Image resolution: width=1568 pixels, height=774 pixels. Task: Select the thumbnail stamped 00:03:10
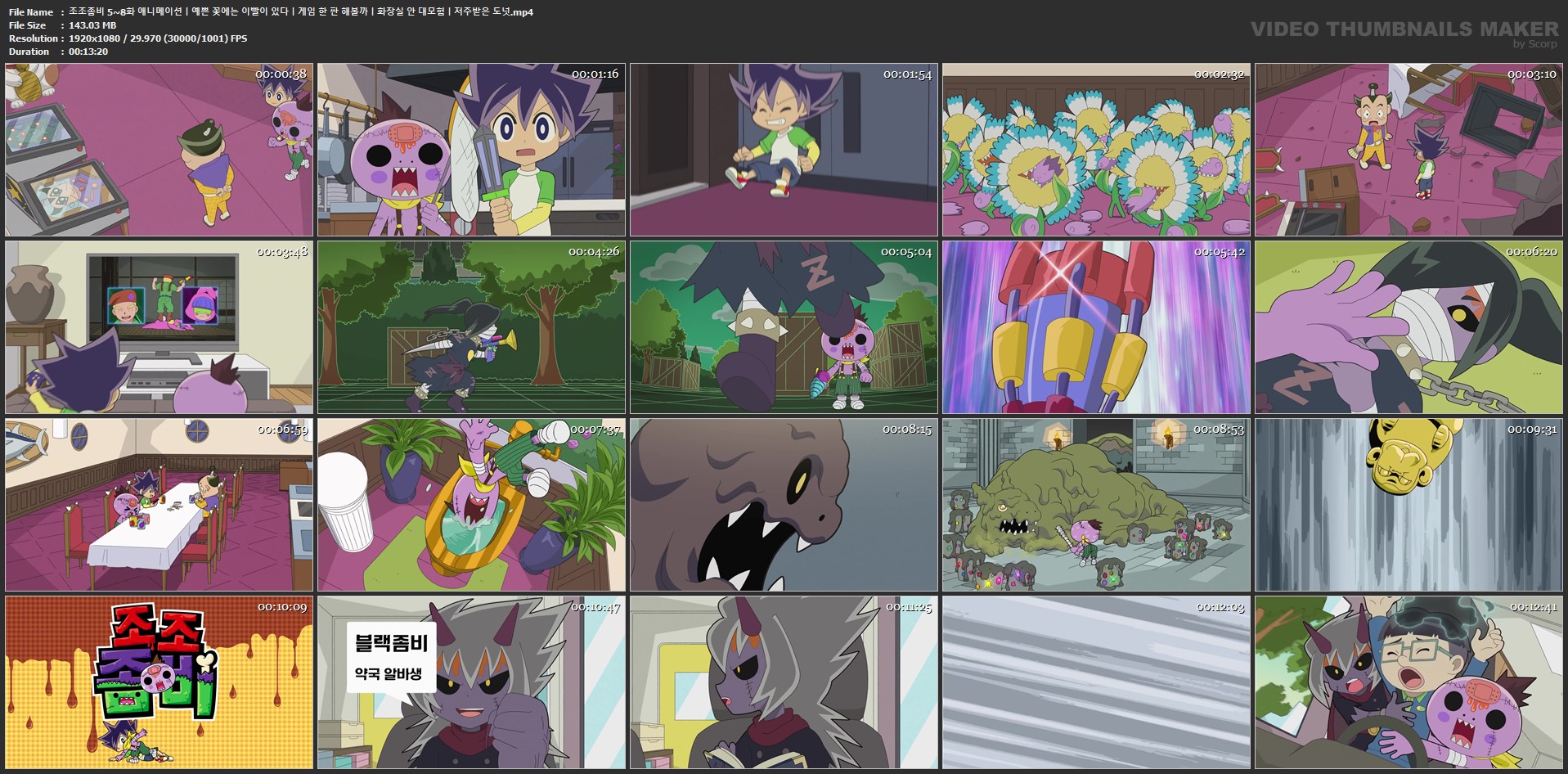pyautogui.click(x=1409, y=150)
